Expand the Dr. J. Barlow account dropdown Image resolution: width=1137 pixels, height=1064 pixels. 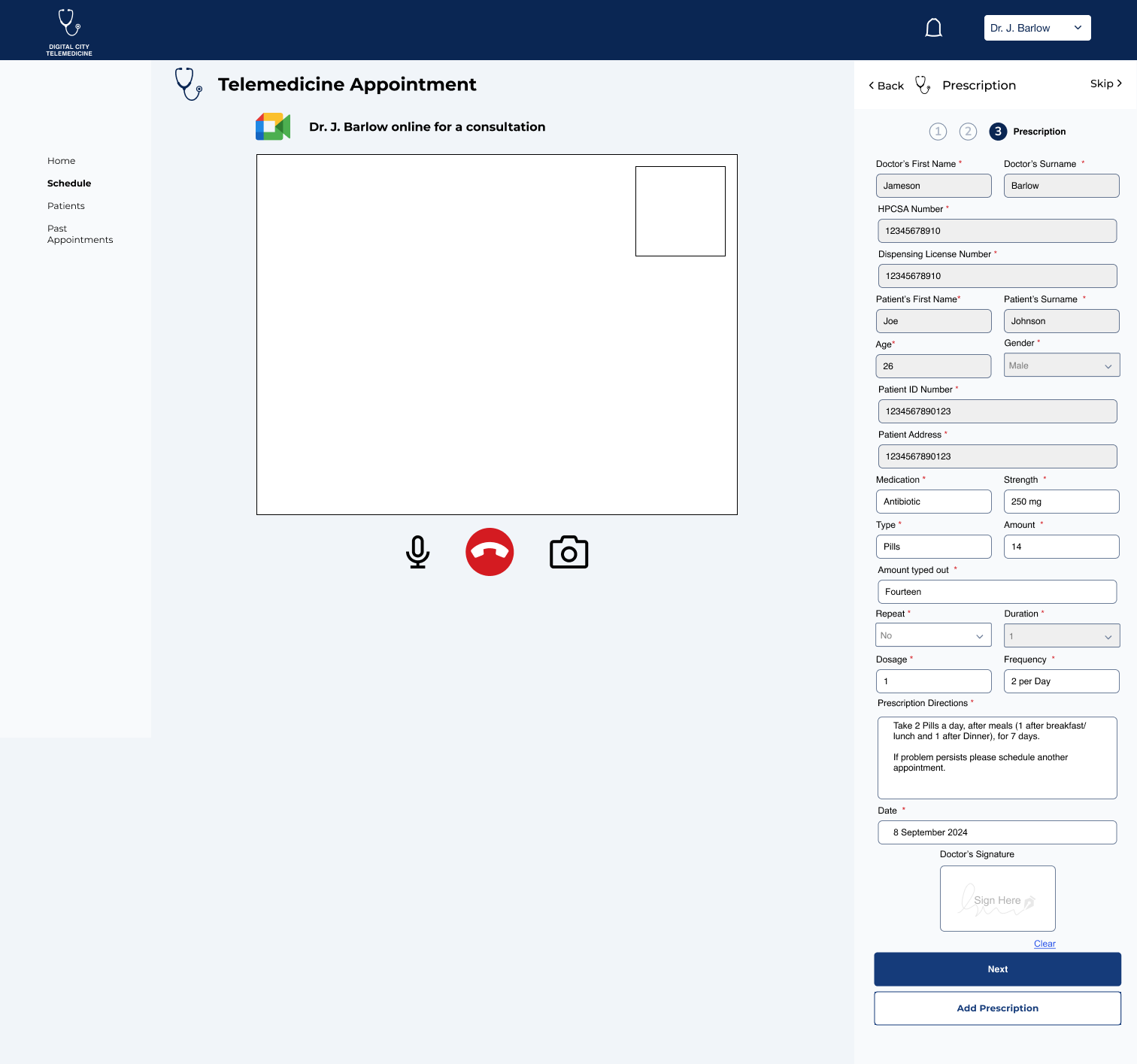(x=1037, y=28)
